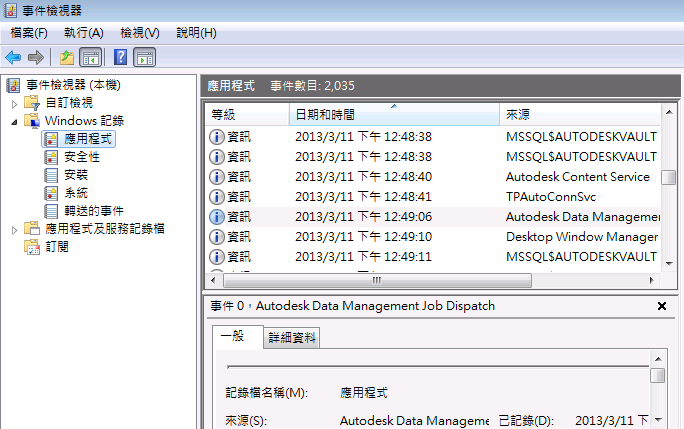Open the 安全性 log

tap(82, 157)
